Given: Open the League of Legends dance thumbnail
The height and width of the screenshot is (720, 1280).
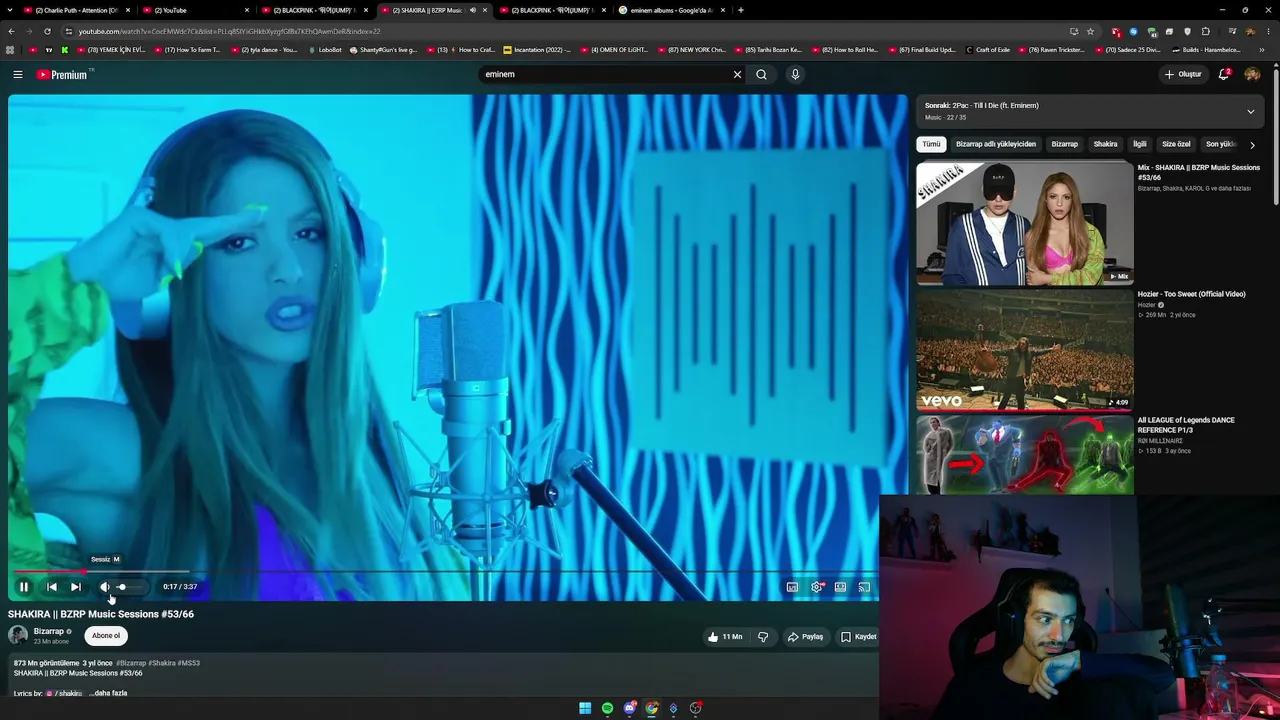Looking at the screenshot, I should tap(1025, 455).
